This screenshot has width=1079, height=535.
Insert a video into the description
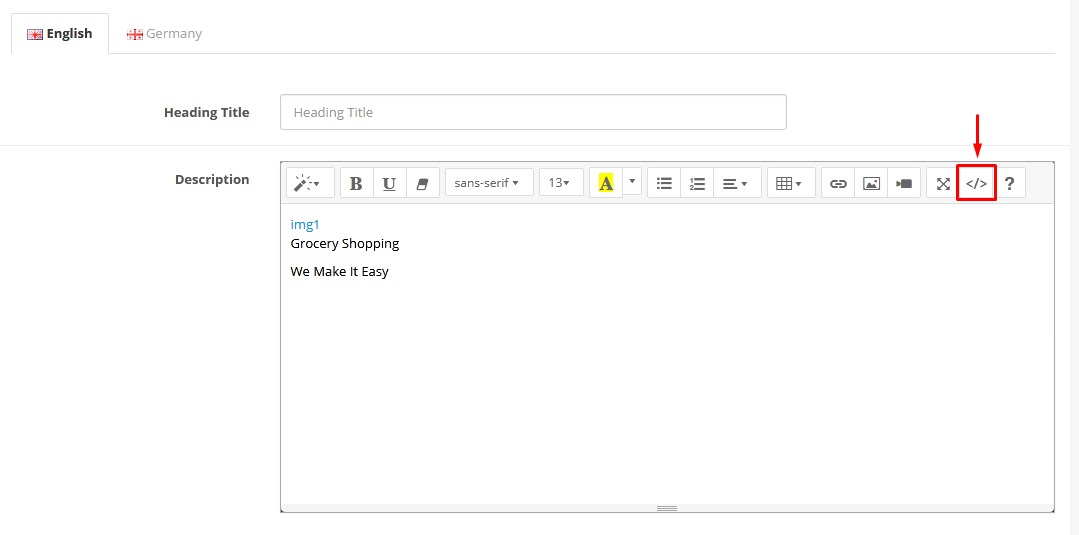click(x=904, y=183)
